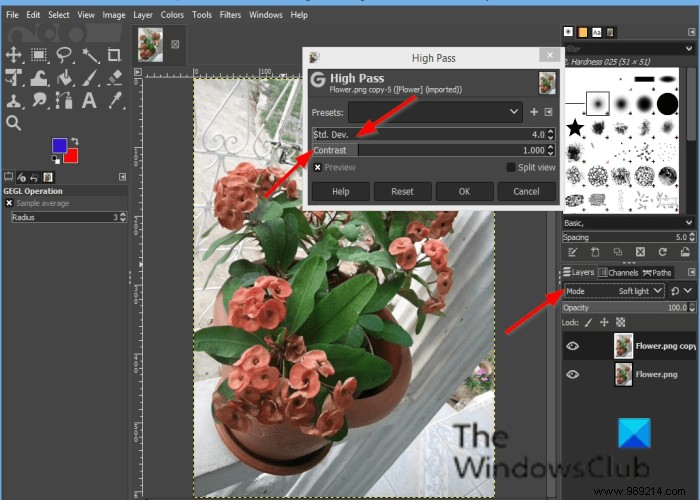The width and height of the screenshot is (700, 500).
Task: Switch to the Channels tab
Action: pyautogui.click(x=619, y=273)
